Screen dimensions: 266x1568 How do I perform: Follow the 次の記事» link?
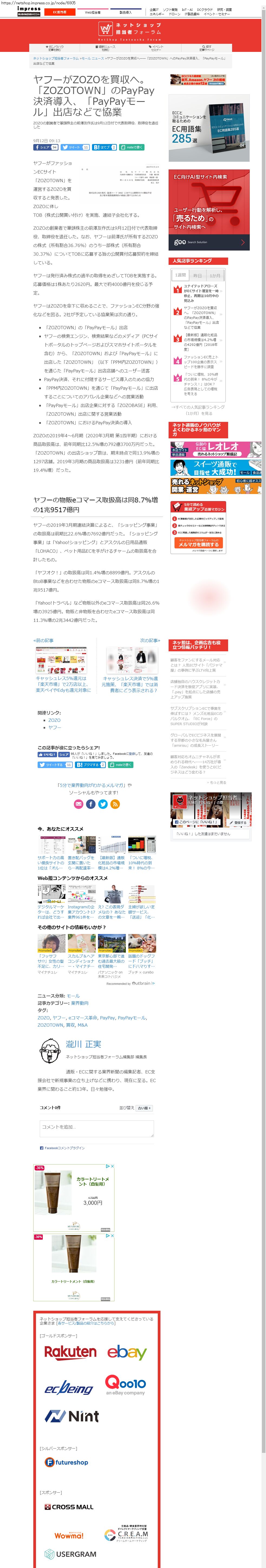coord(150,640)
